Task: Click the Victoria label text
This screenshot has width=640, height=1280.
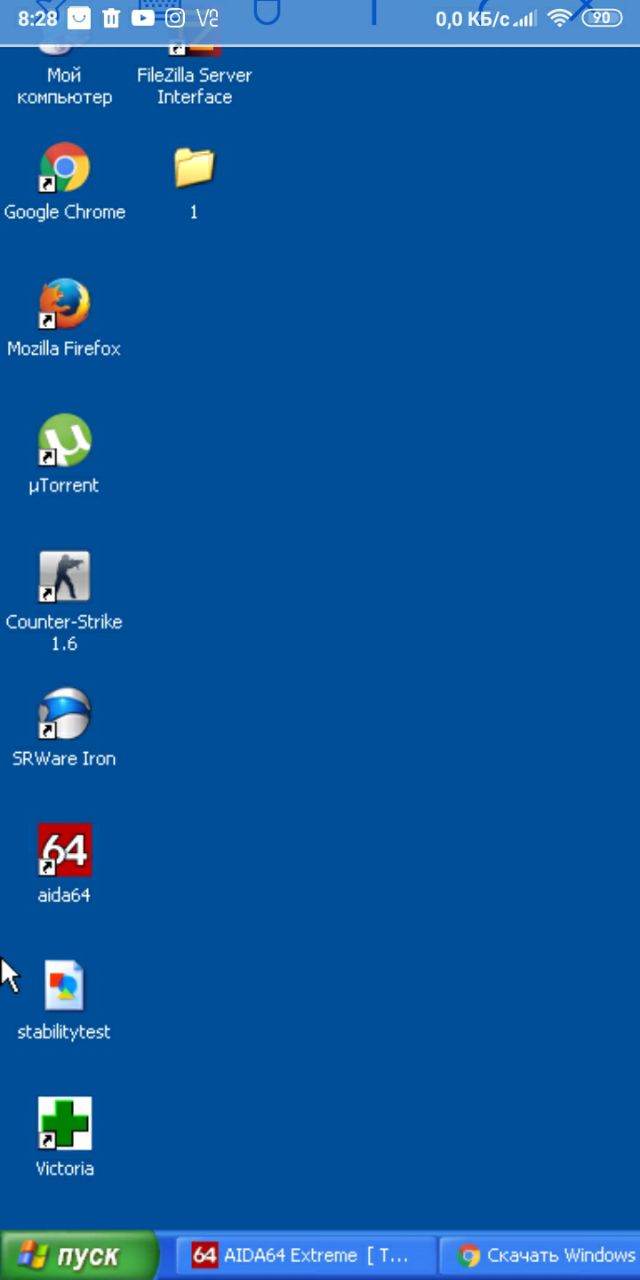Action: click(x=64, y=1168)
